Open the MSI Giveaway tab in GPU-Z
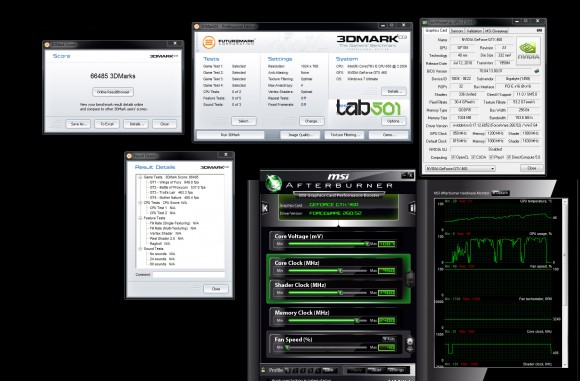 [496, 31]
